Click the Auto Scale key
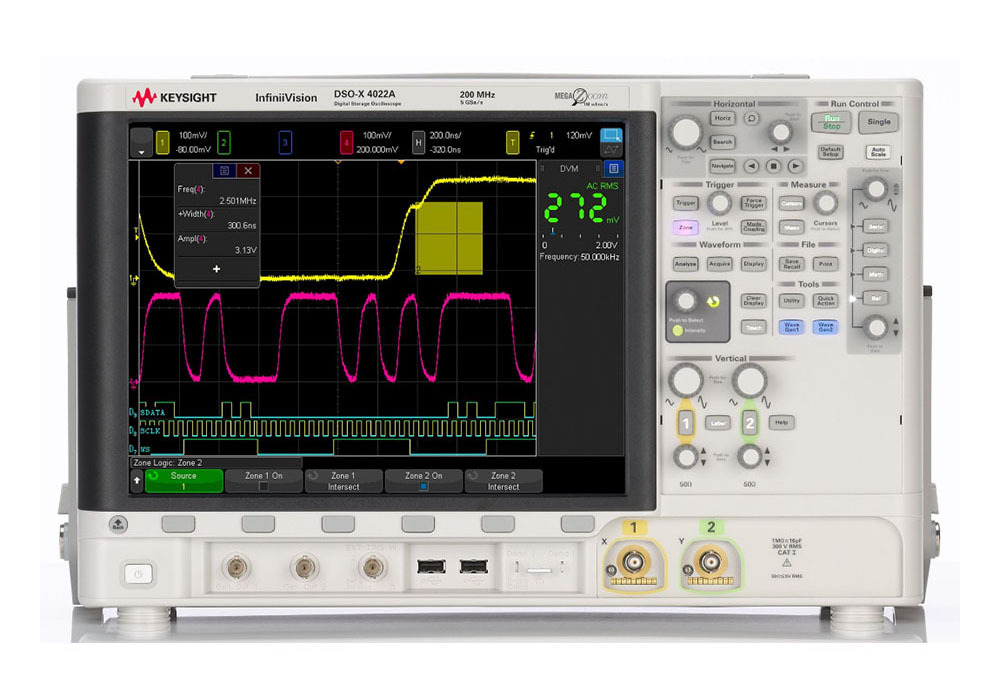 click(x=878, y=152)
